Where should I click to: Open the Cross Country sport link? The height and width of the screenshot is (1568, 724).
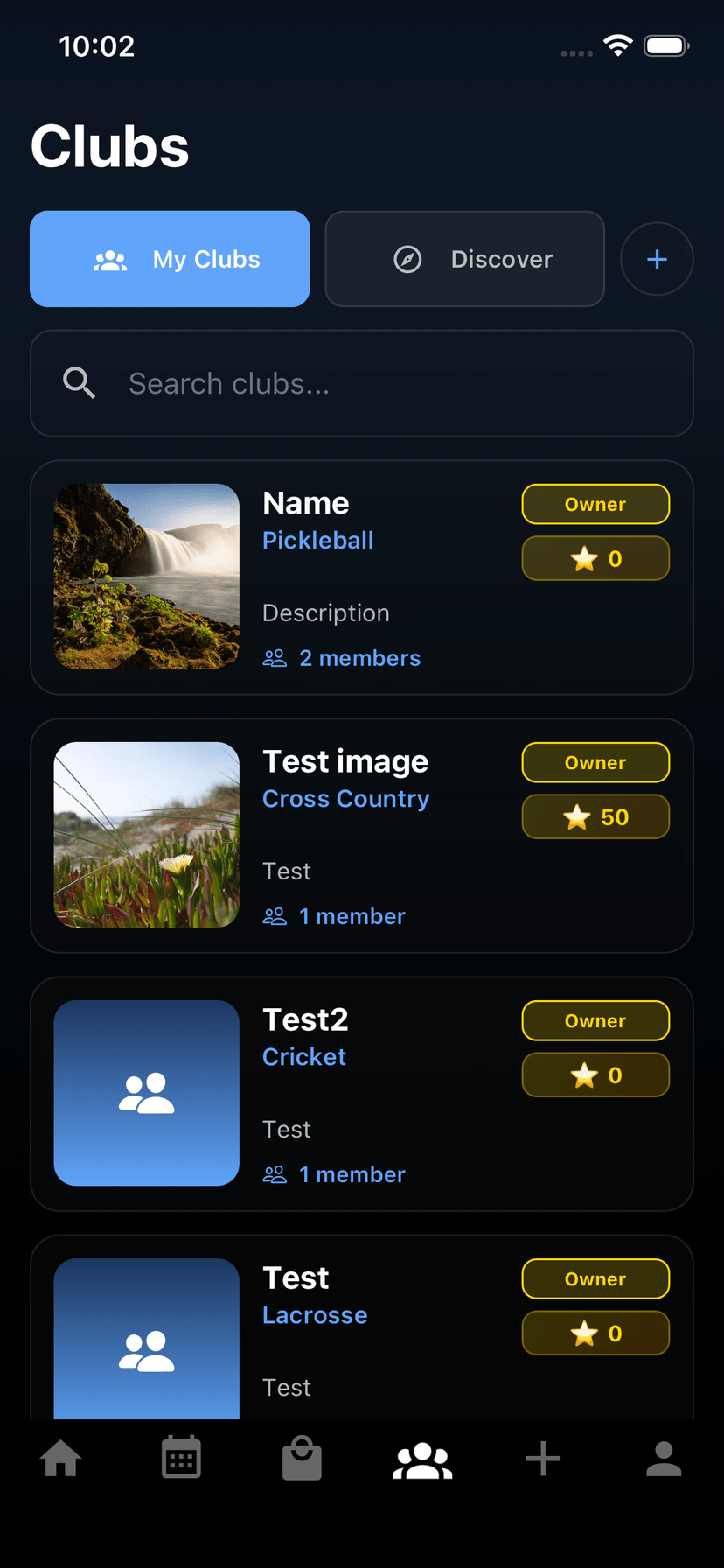point(346,799)
